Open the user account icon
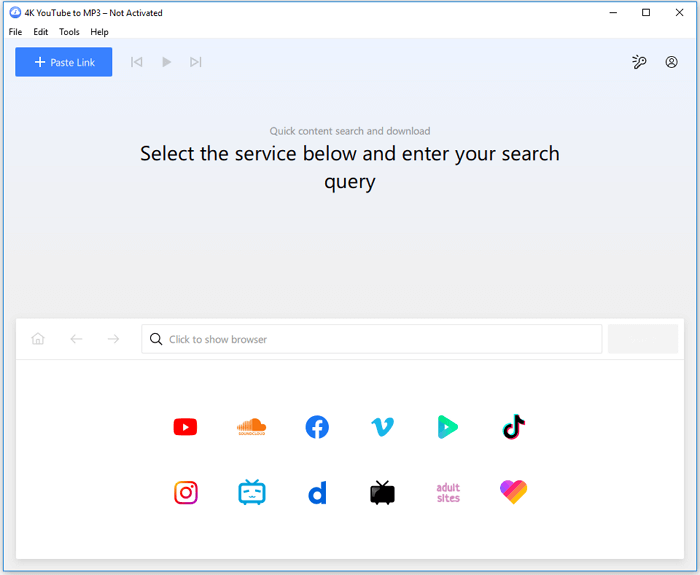Screen dimensions: 700x575 [671, 62]
